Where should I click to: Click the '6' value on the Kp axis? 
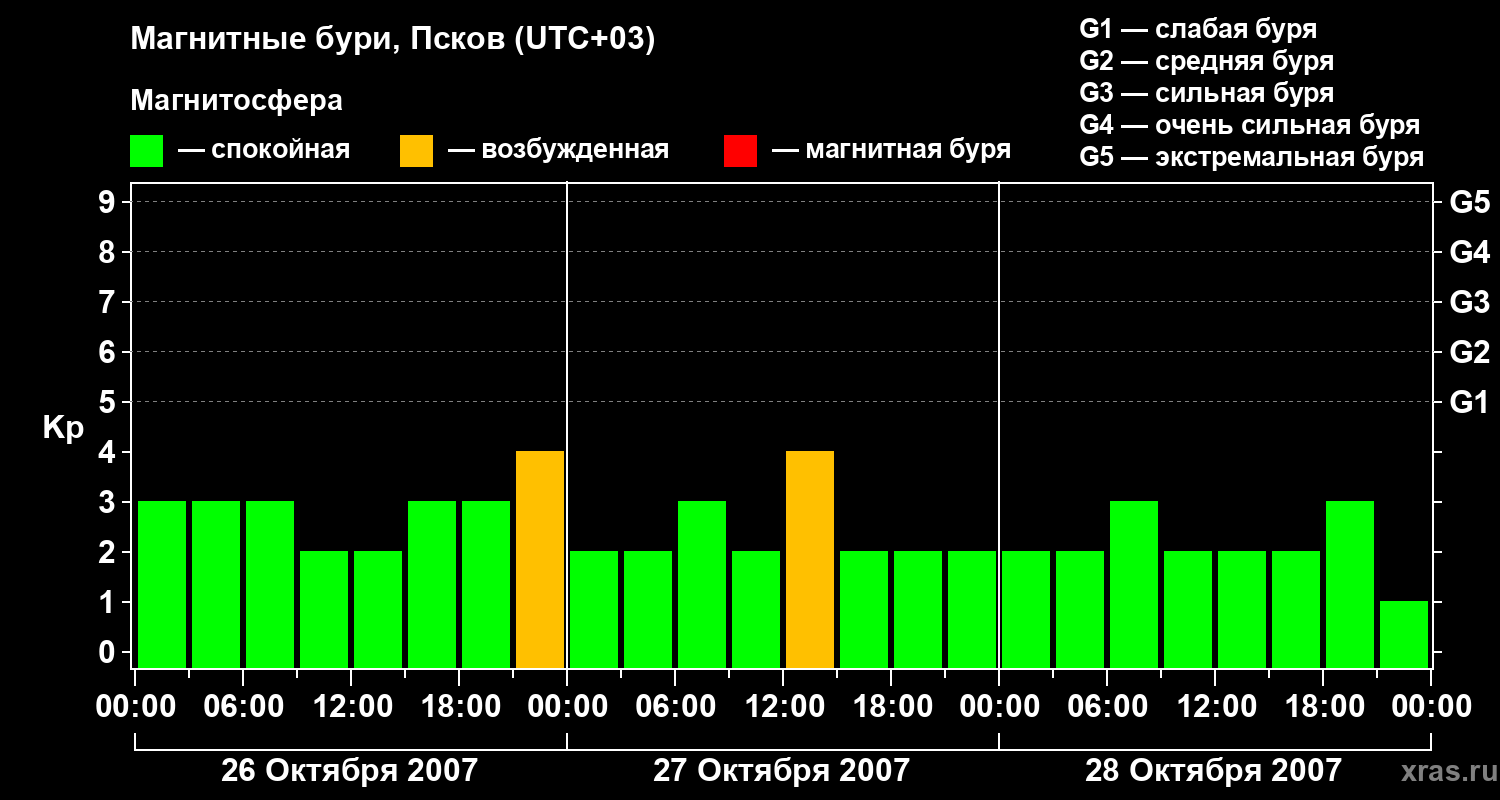[x=108, y=352]
